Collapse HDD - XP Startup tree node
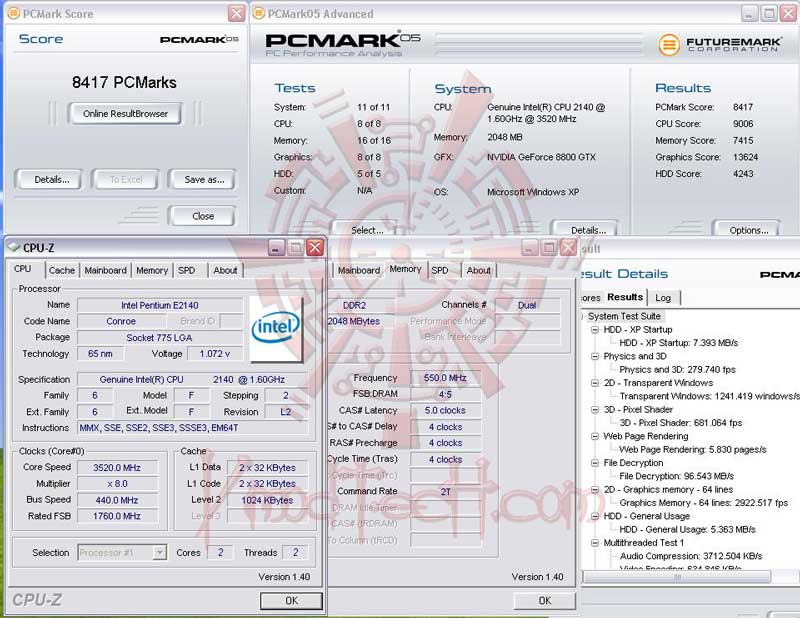 click(594, 330)
